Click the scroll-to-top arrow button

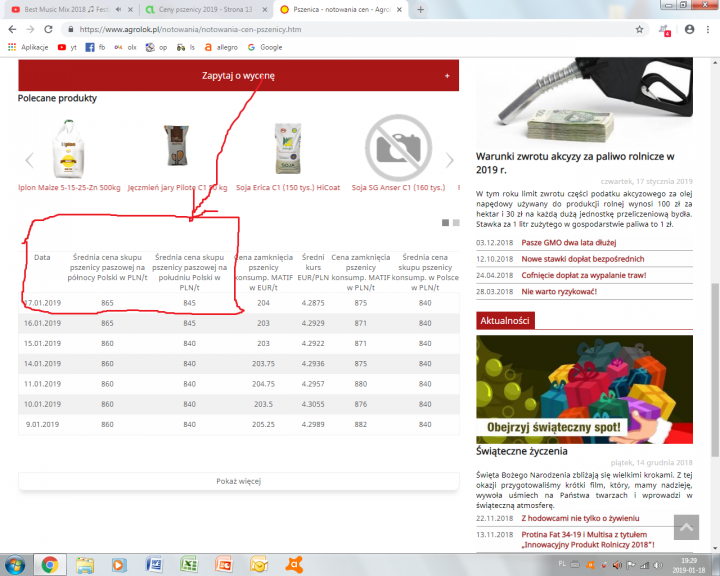tap(686, 527)
